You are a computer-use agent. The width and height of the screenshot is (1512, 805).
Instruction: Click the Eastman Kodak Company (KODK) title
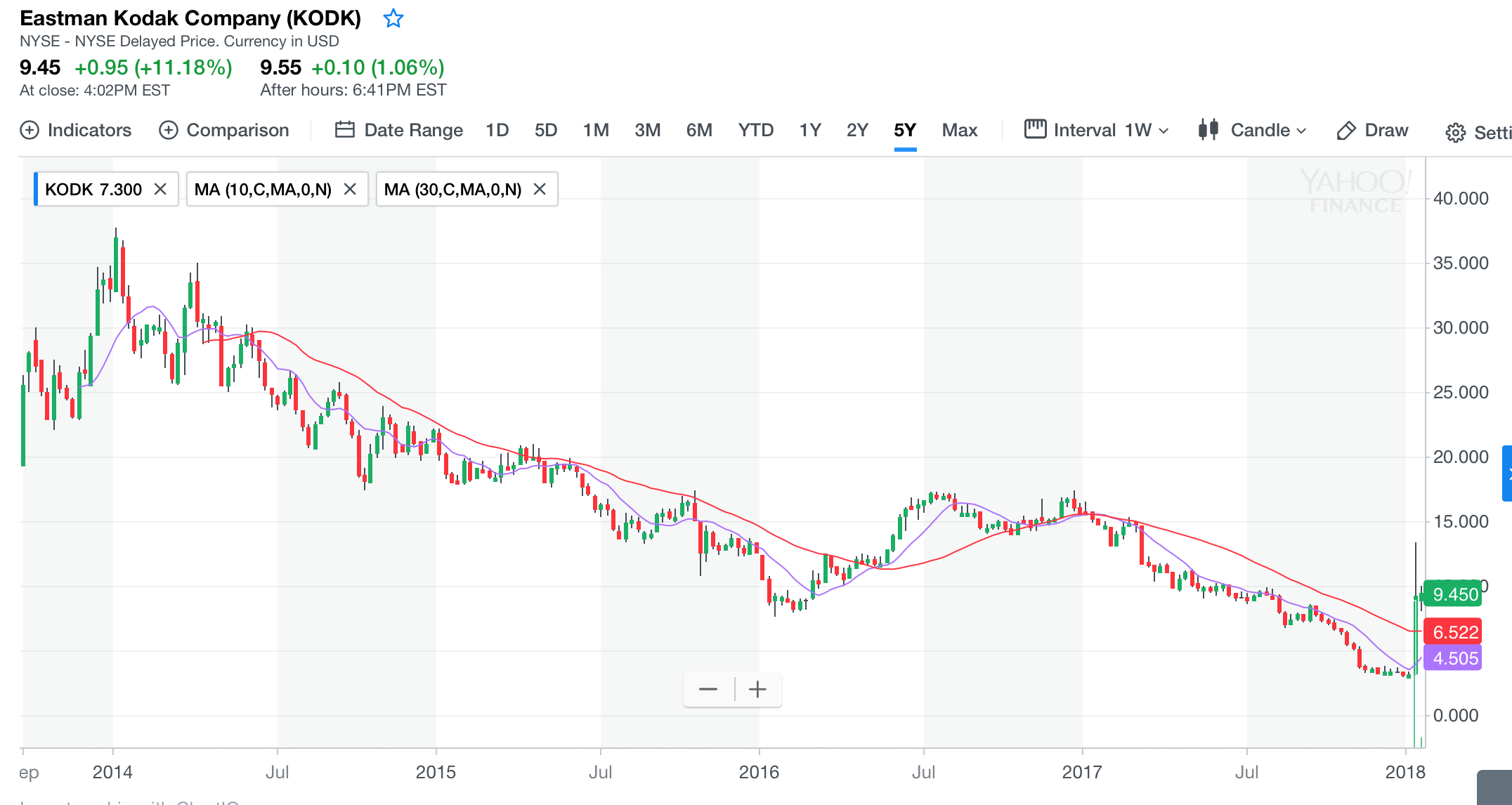(x=190, y=18)
